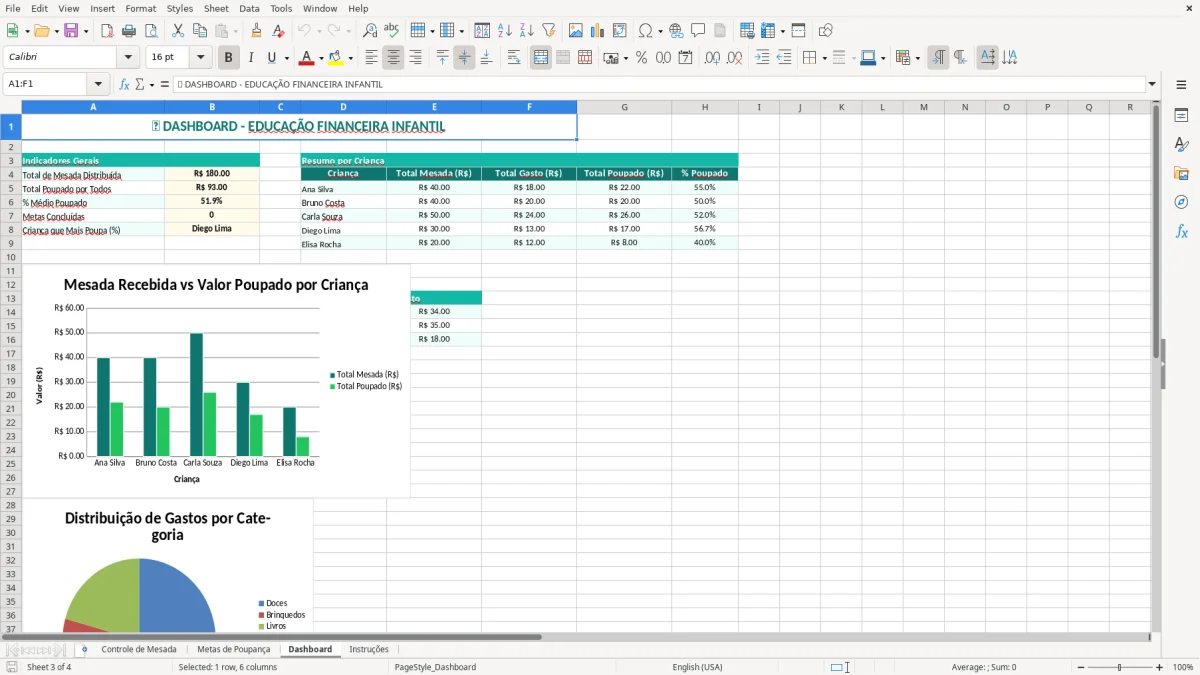Click Font Color red A swatch
The image size is (1200, 675).
(307, 58)
